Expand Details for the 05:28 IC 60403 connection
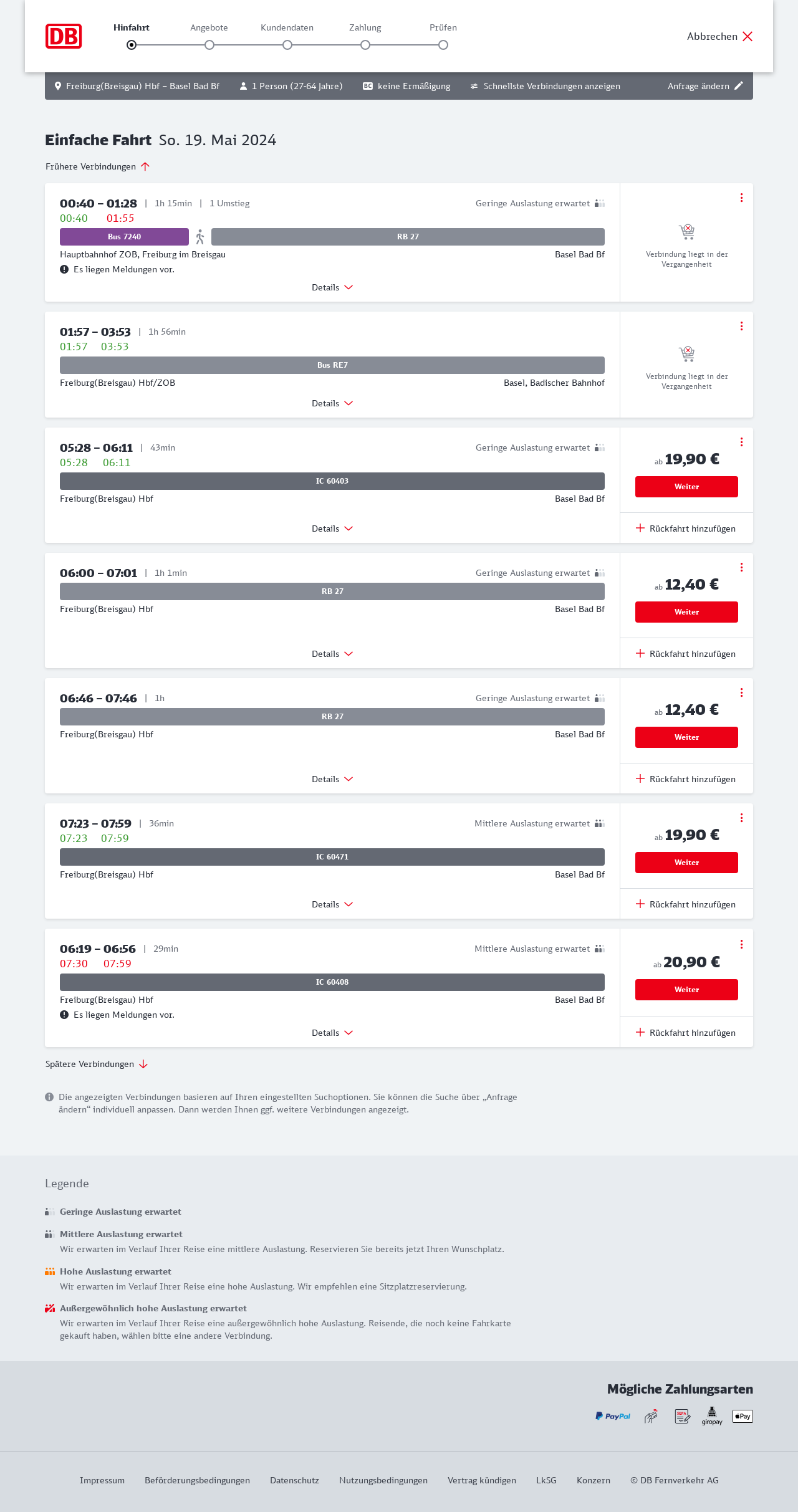Viewport: 798px width, 1512px height. (332, 529)
